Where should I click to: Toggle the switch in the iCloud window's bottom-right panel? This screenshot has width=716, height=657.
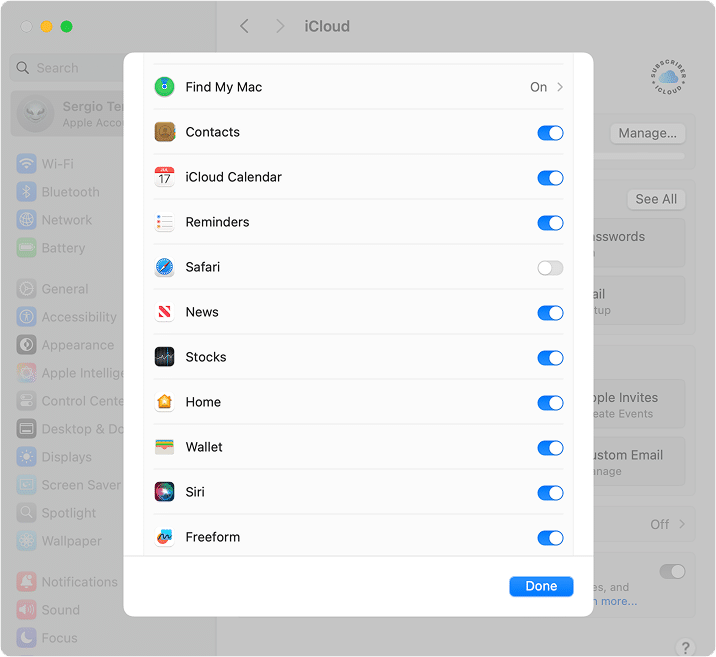(672, 571)
